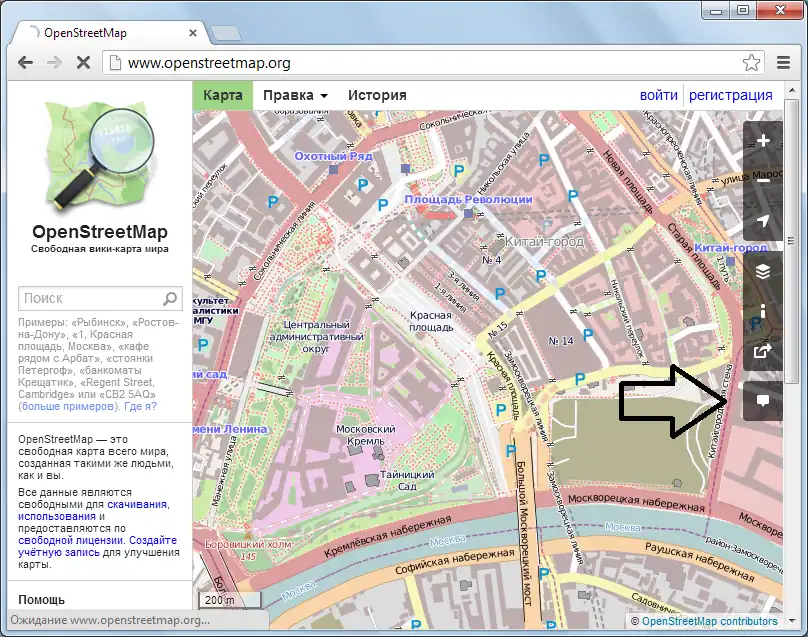Zoom out with the minus map control

[763, 181]
